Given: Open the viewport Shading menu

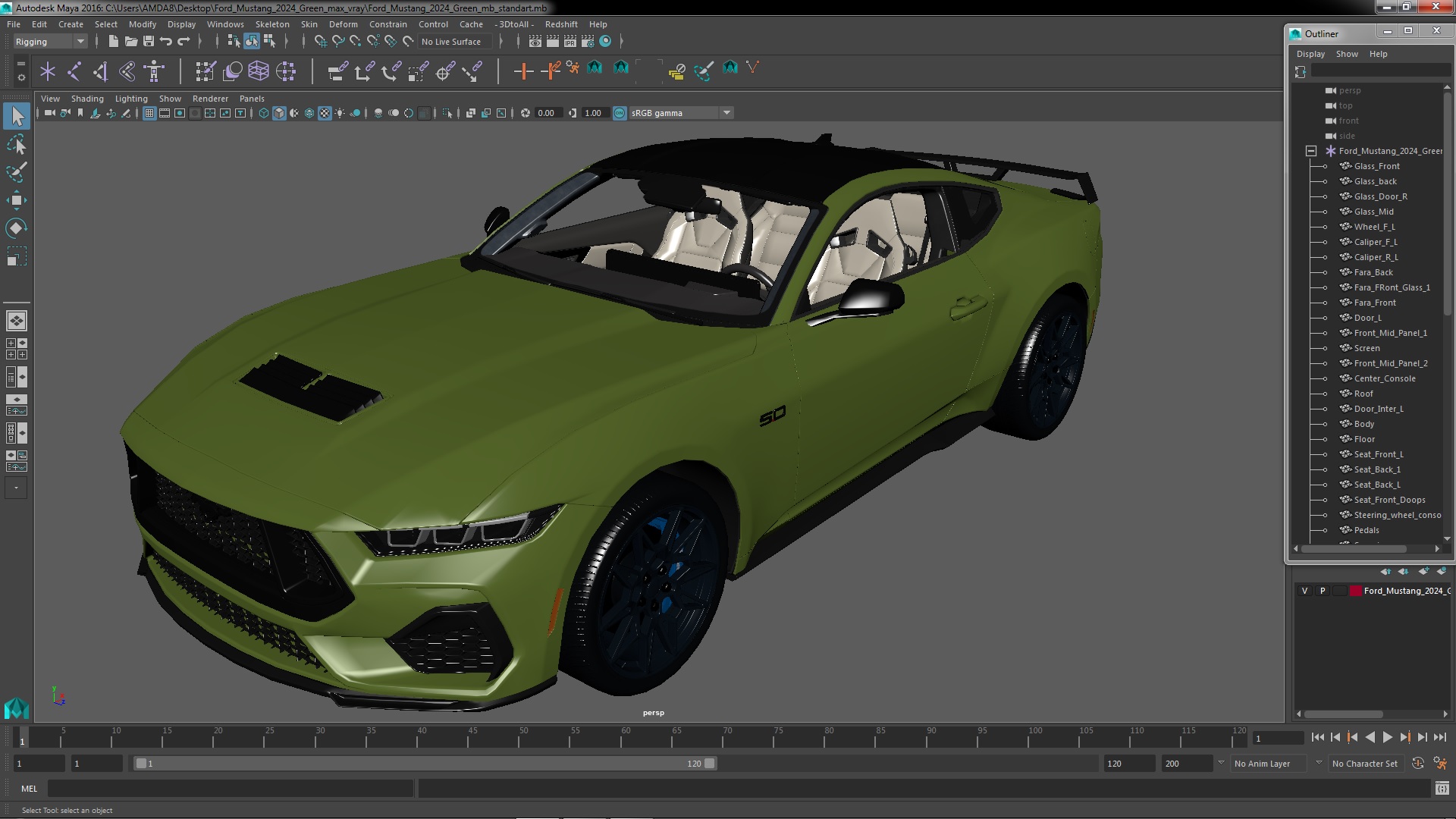Looking at the screenshot, I should (87, 99).
